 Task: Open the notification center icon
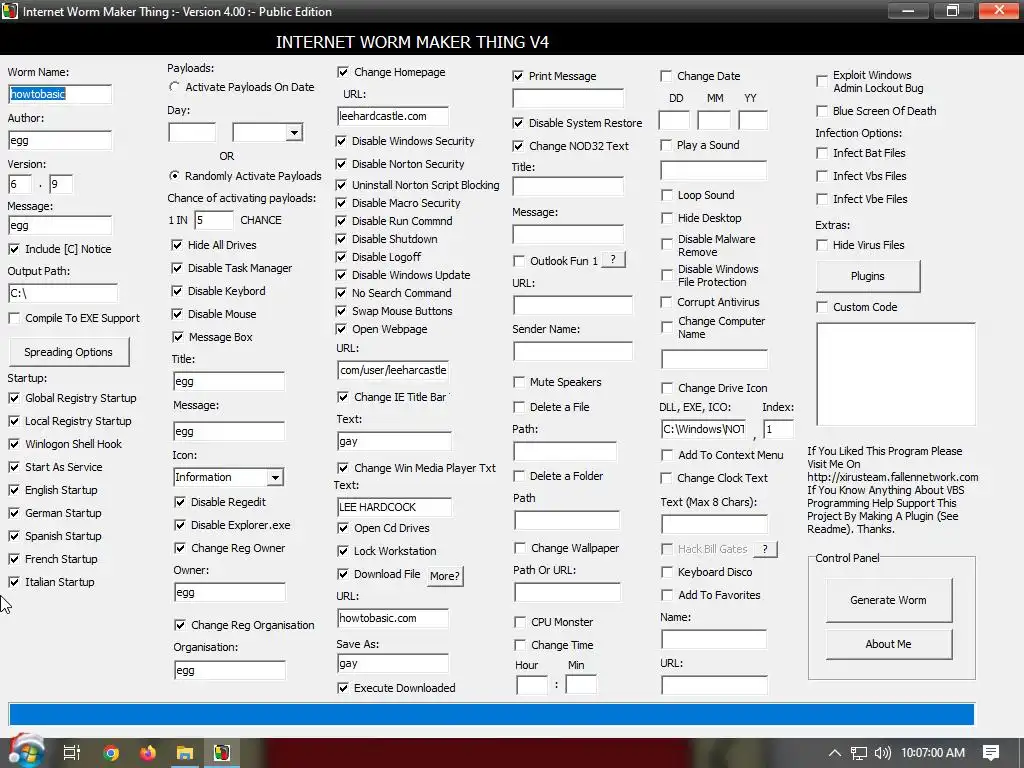(991, 753)
